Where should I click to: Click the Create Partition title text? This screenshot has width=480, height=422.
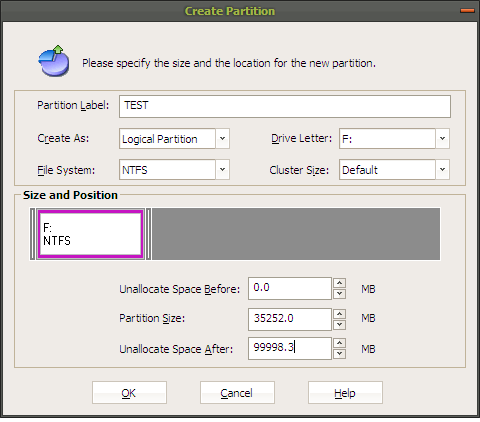coord(230,11)
